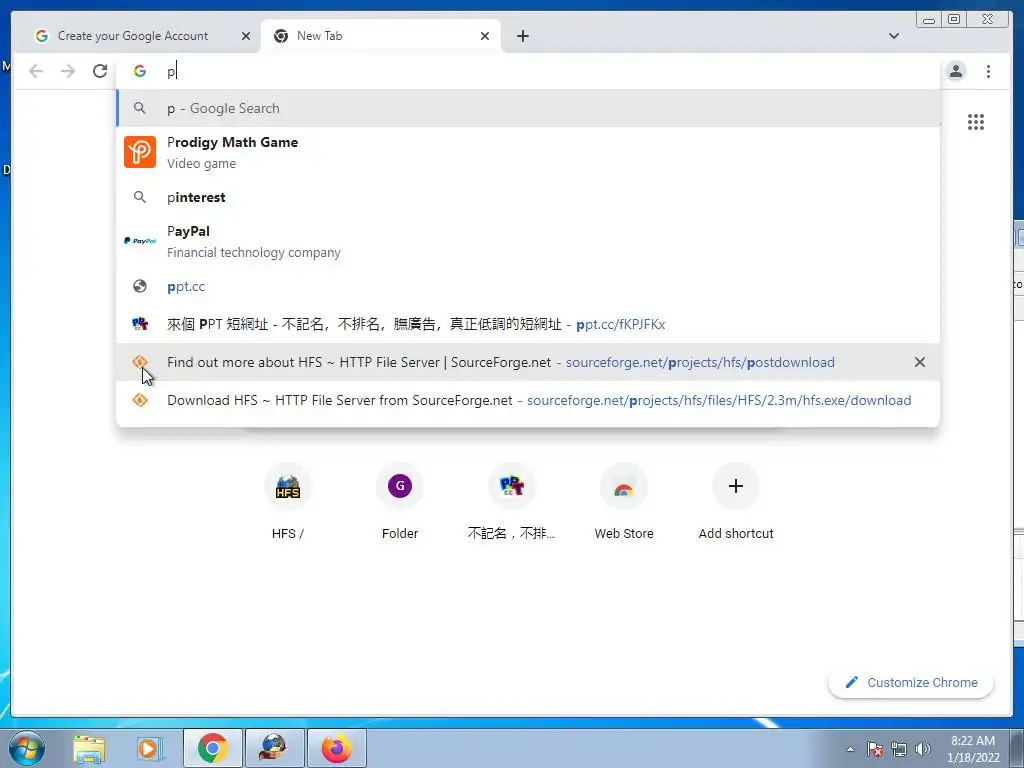Open the Chrome profile avatar menu
Image resolution: width=1024 pixels, height=768 pixels.
point(956,71)
